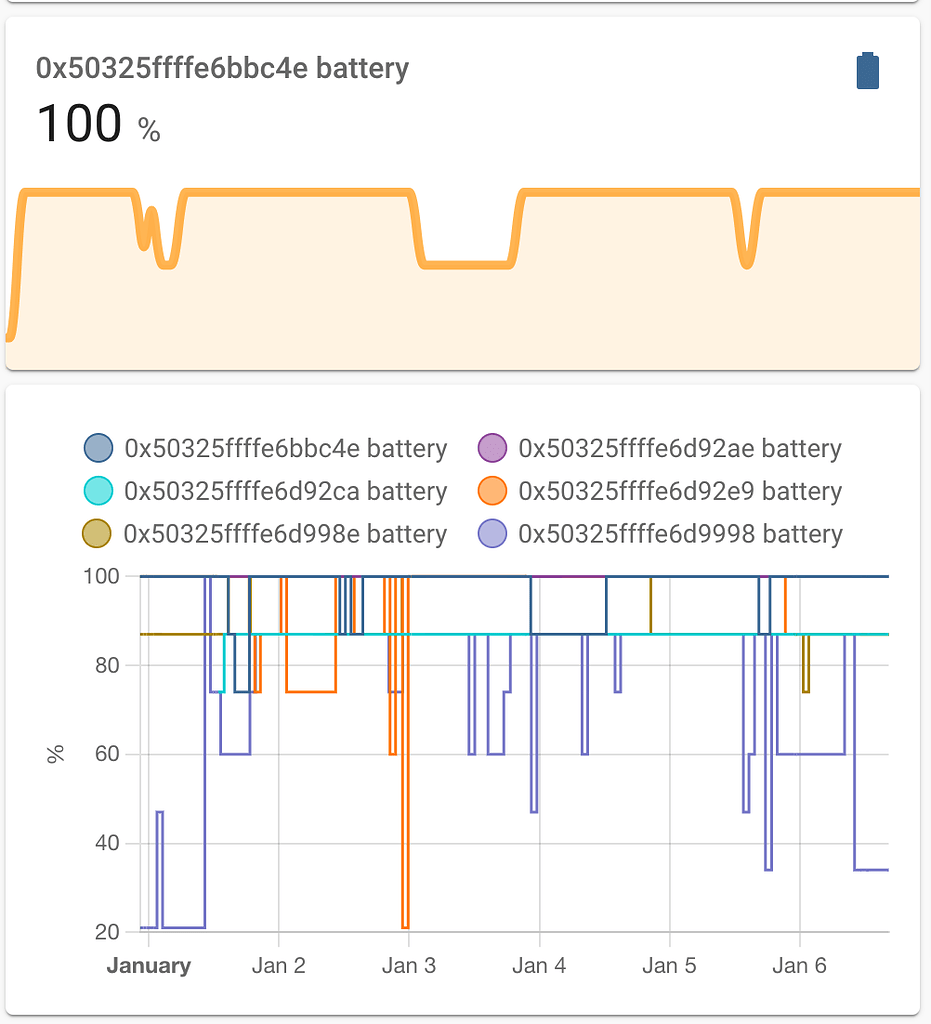Click the Jan 4 axis label
This screenshot has width=931, height=1024.
pyautogui.click(x=538, y=965)
